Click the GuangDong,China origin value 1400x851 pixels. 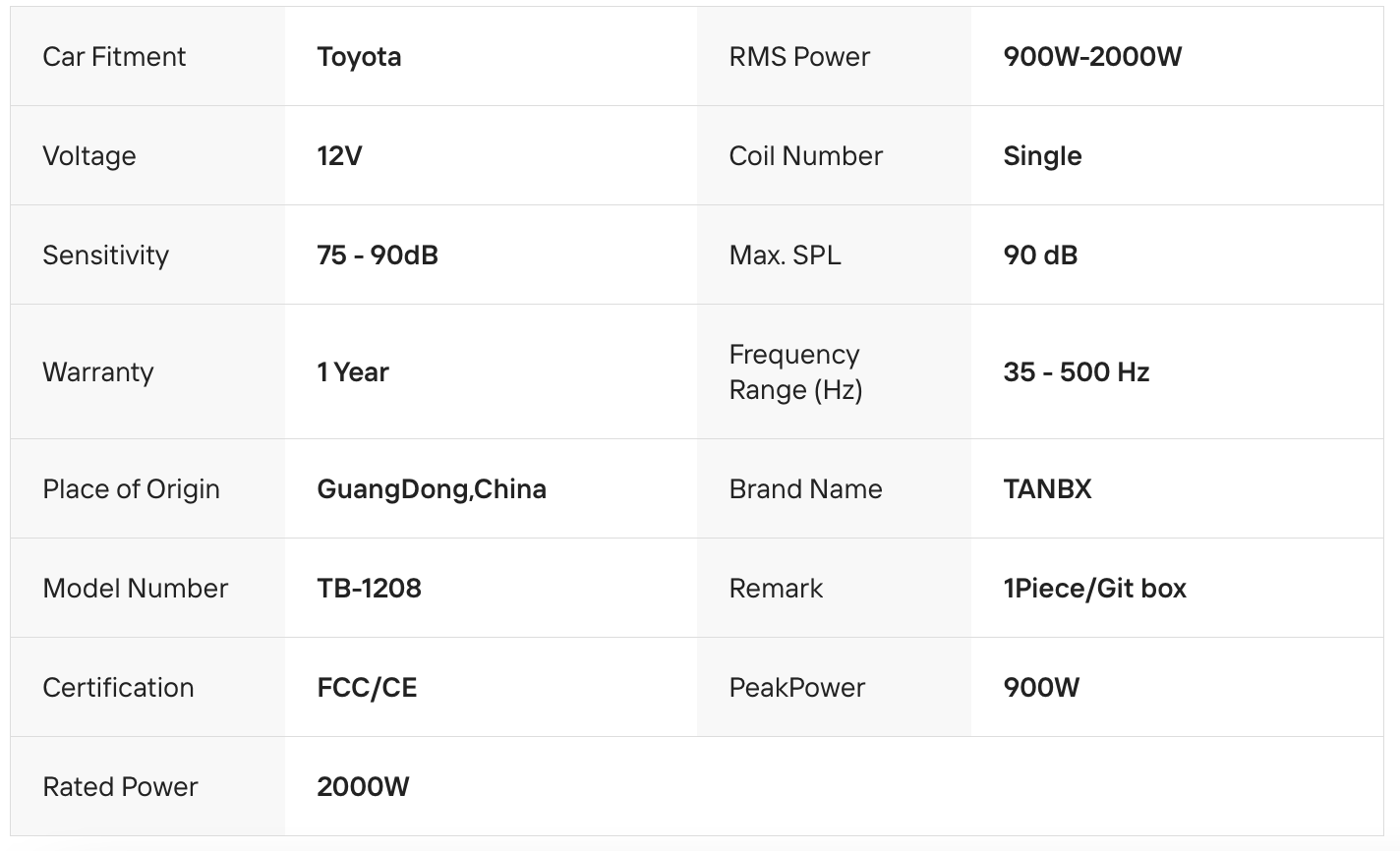(x=432, y=489)
